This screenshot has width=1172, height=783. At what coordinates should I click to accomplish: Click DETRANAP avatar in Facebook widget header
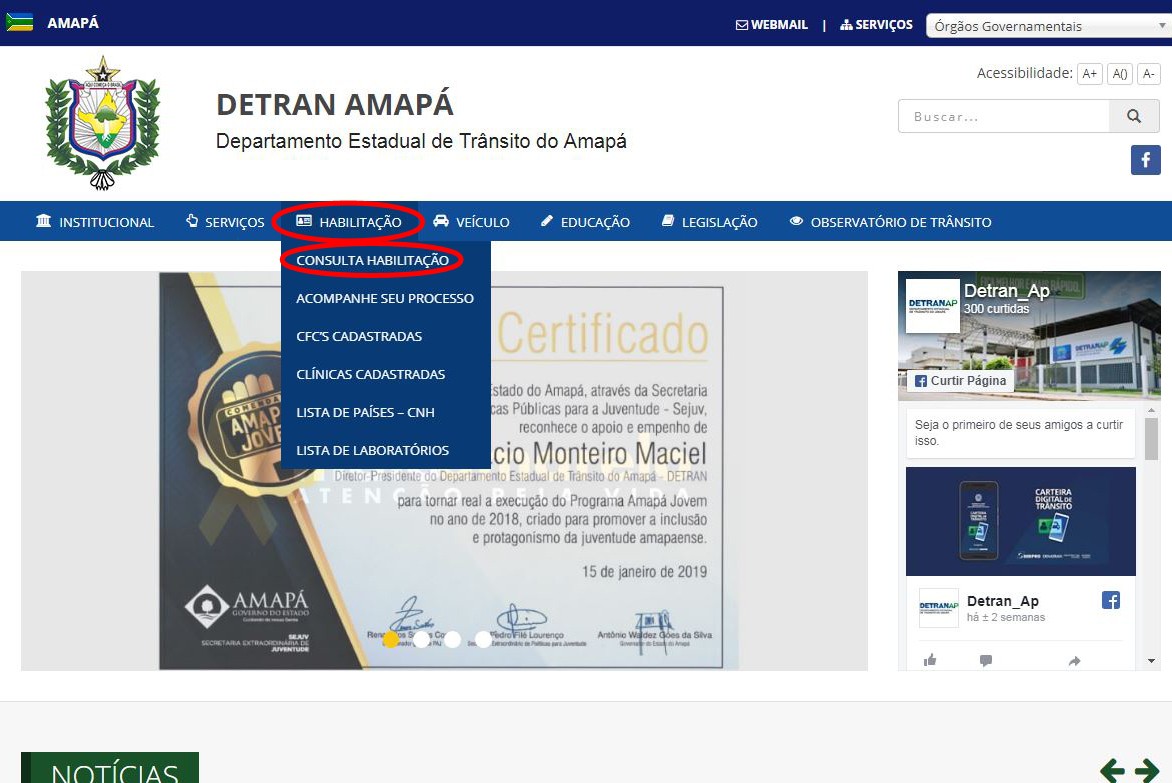click(x=932, y=306)
